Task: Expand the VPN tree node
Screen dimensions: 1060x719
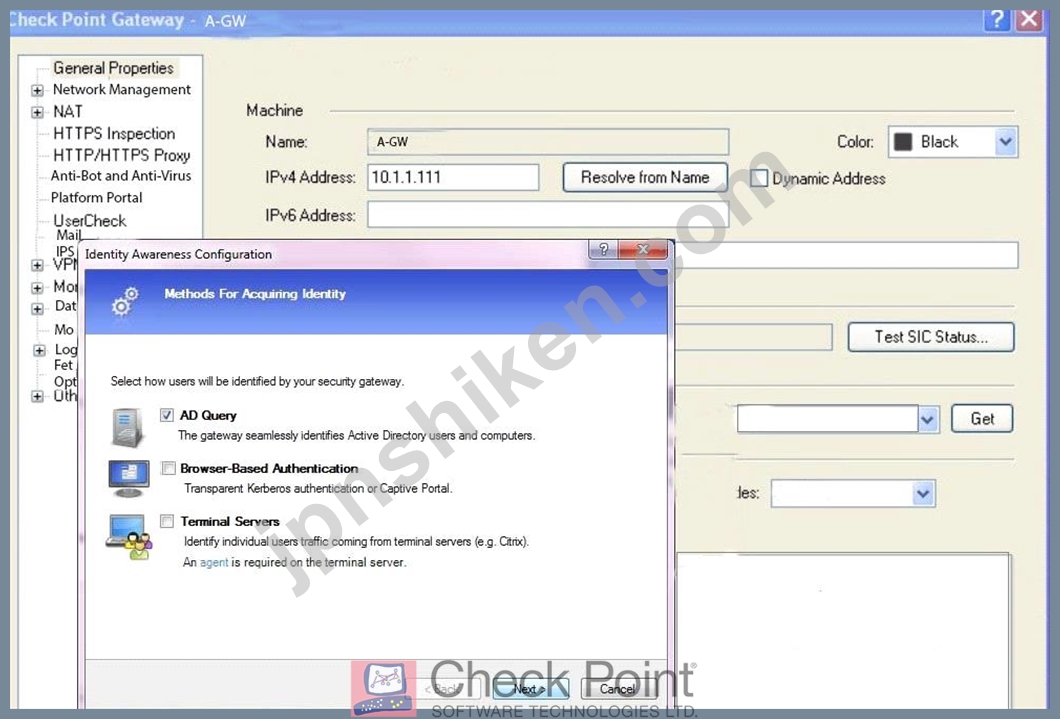Action: pos(37,266)
